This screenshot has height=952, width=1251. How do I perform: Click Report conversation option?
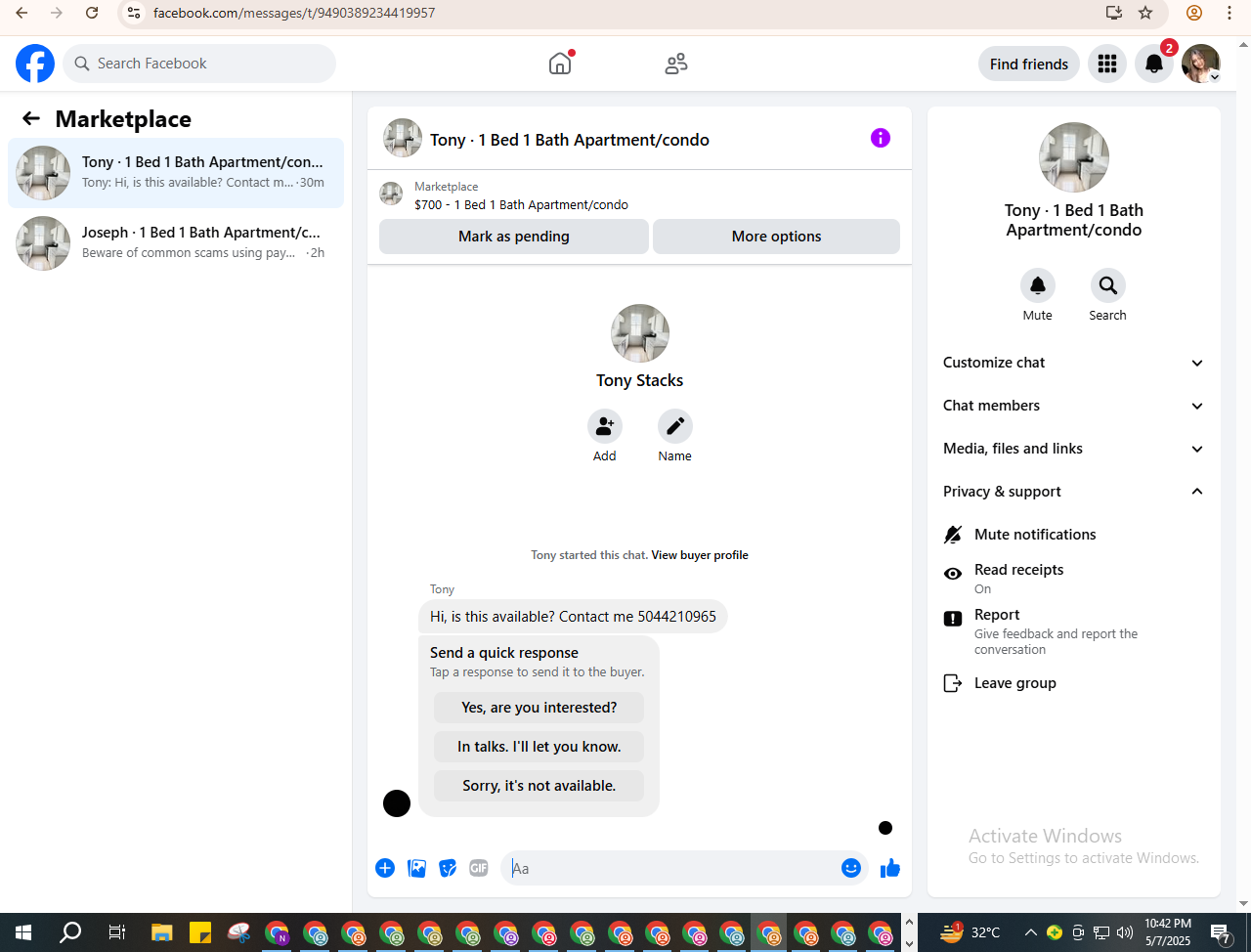point(1073,630)
